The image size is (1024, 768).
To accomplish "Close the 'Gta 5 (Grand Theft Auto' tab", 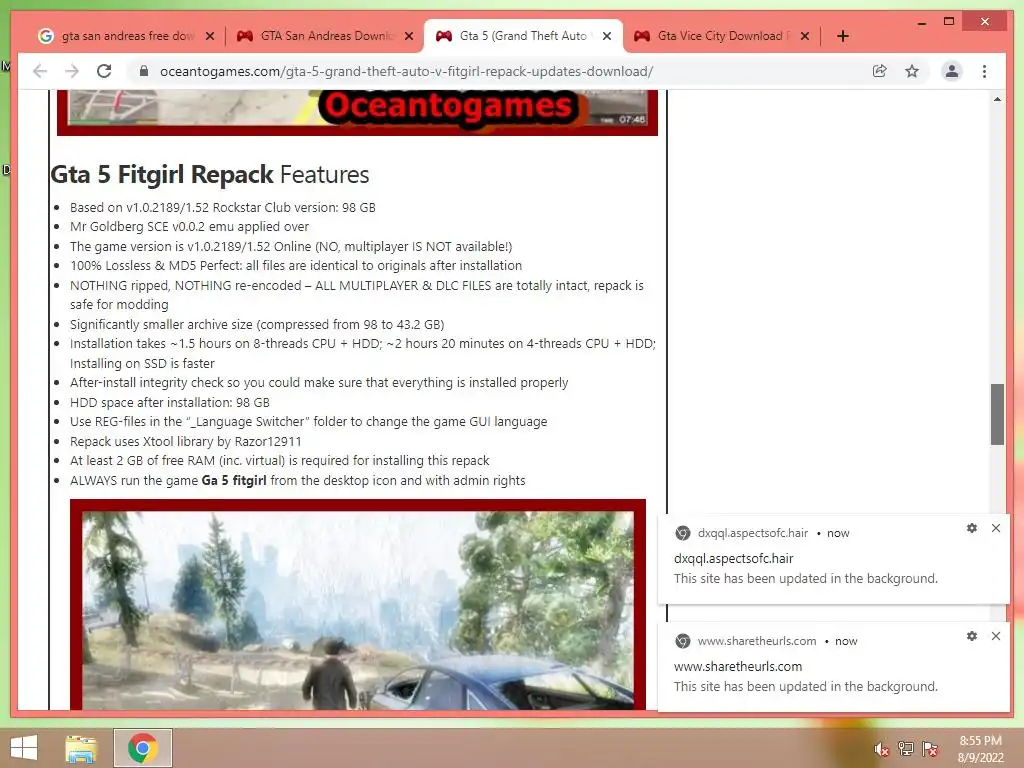I will [607, 36].
